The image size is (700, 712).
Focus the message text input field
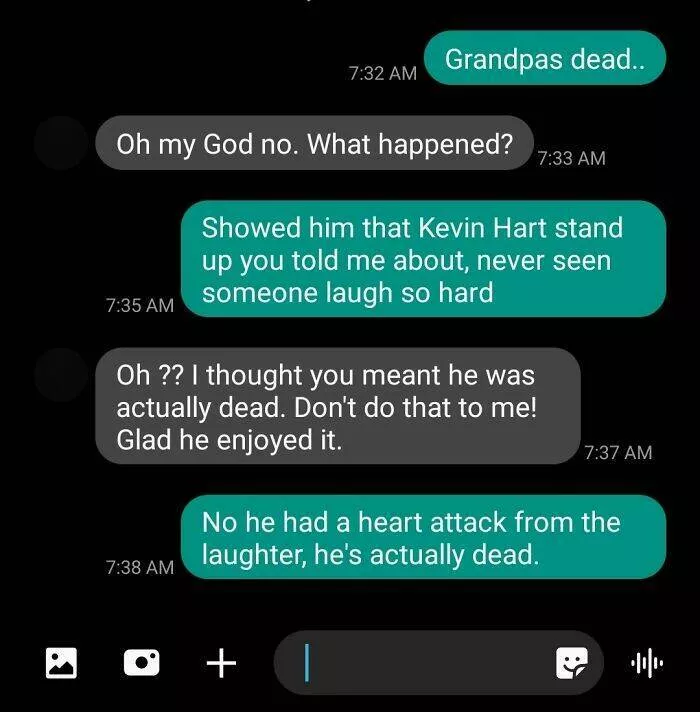pos(439,663)
